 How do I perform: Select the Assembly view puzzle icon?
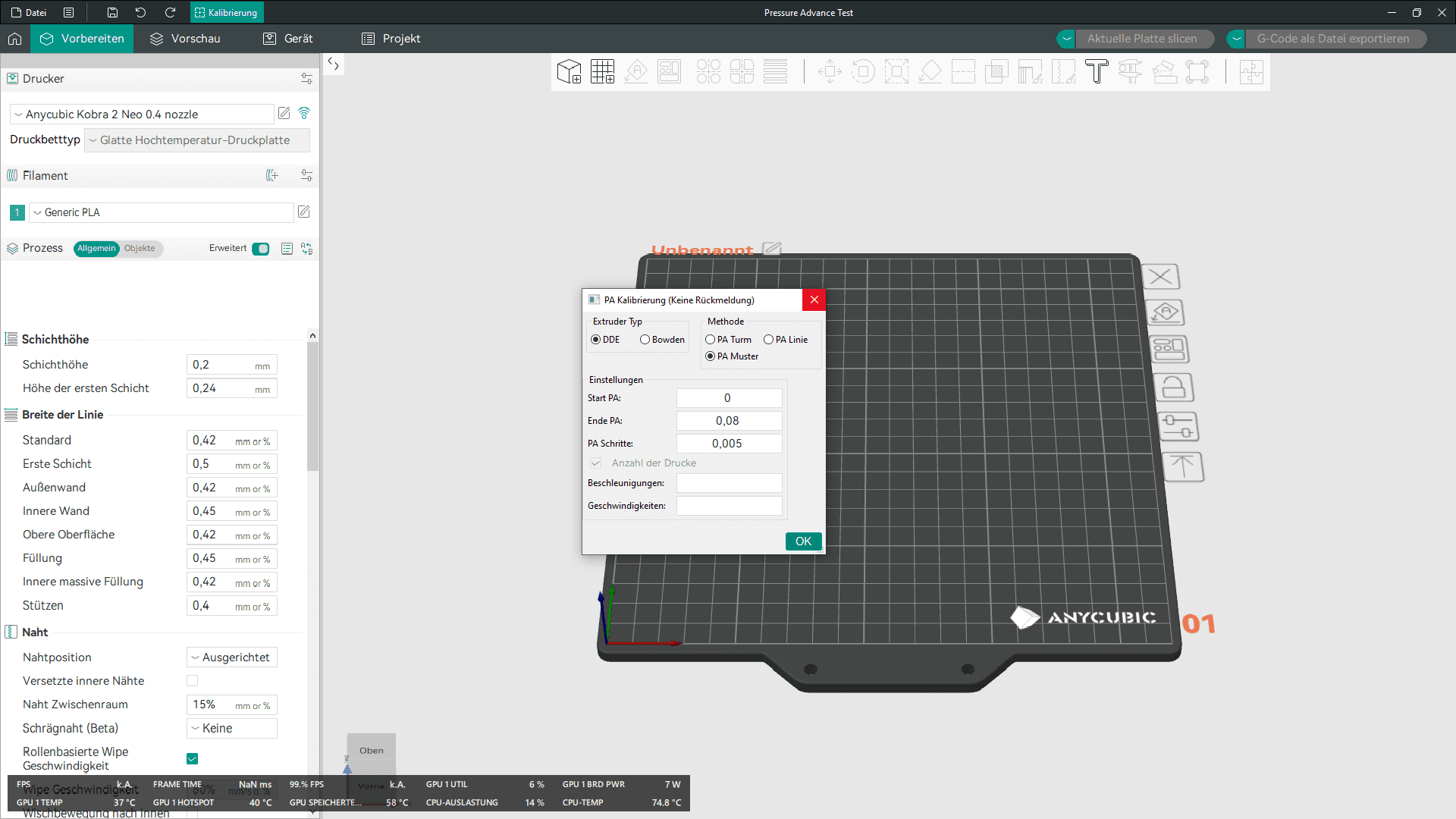[x=1251, y=72]
